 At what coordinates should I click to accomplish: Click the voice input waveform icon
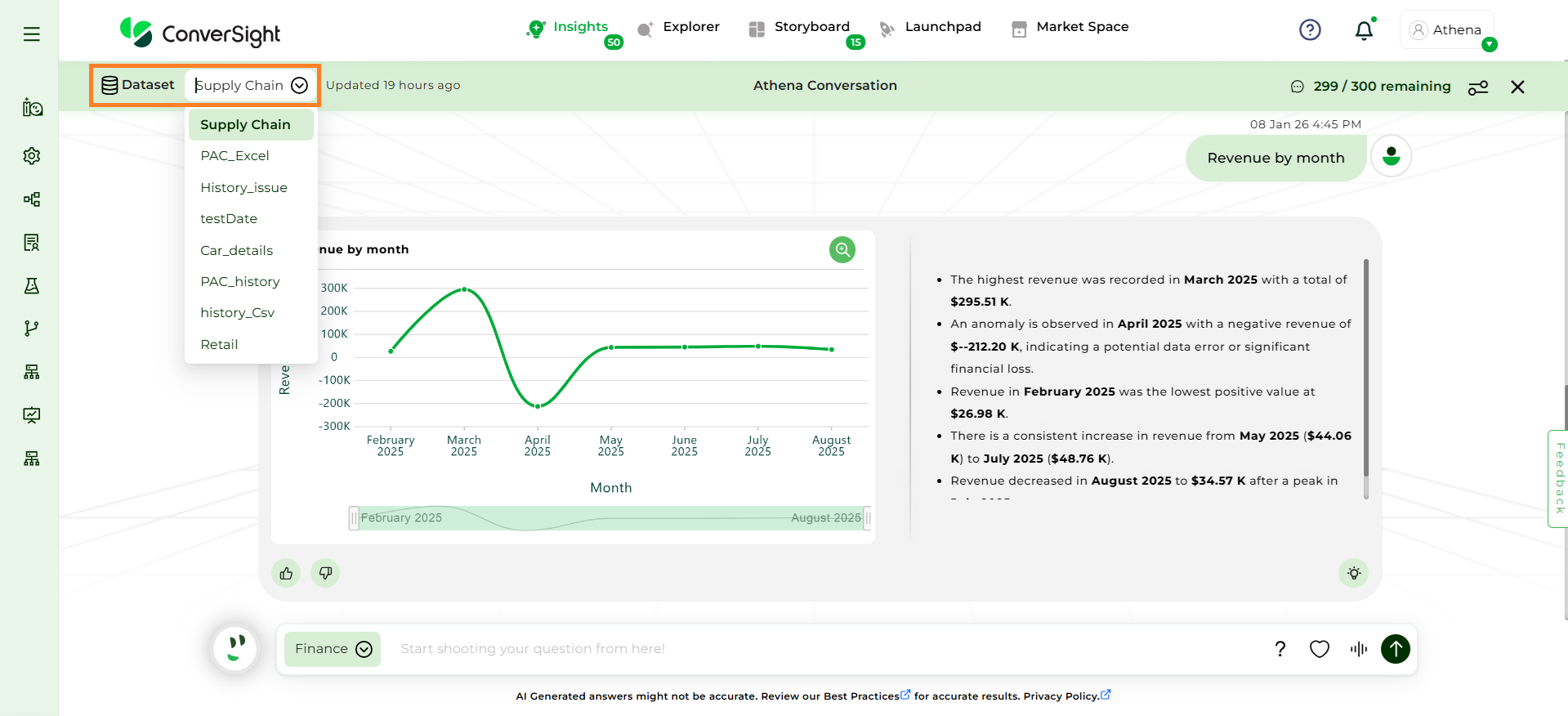pyautogui.click(x=1358, y=649)
